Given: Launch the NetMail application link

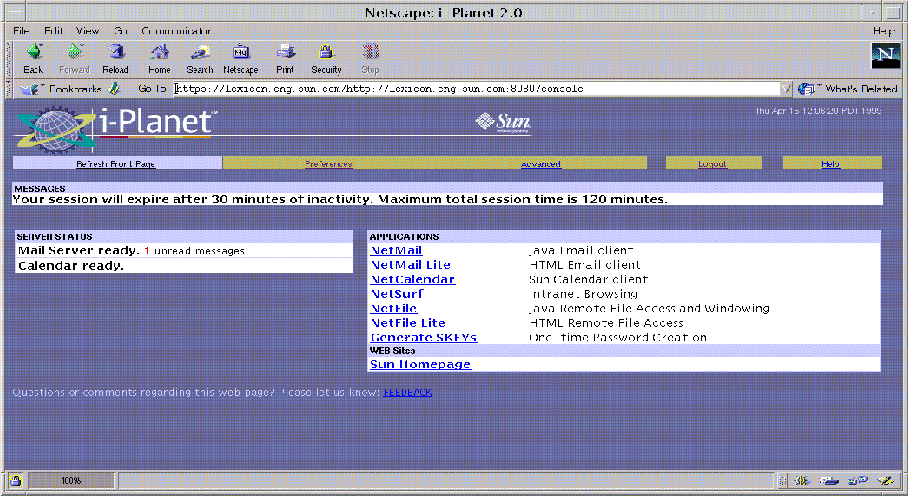Looking at the screenshot, I should 396,251.
